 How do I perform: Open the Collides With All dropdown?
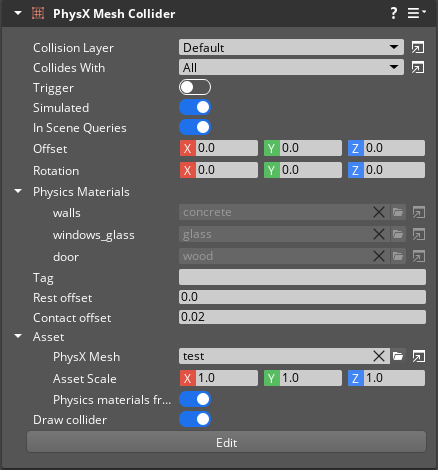(291, 67)
